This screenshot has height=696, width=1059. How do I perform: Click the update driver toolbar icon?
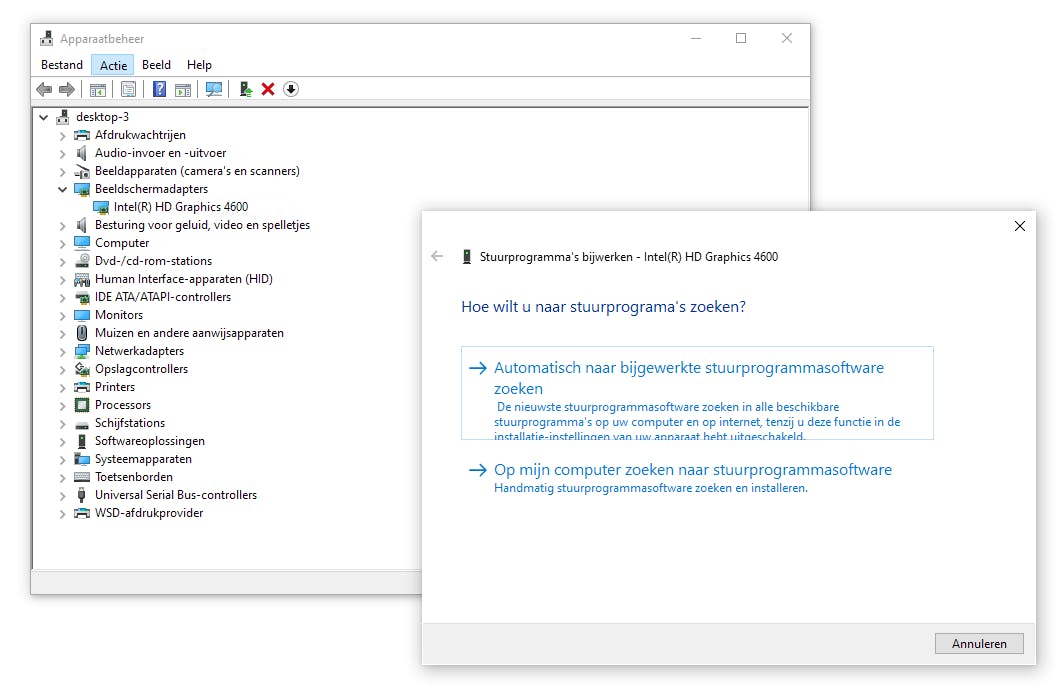click(246, 89)
